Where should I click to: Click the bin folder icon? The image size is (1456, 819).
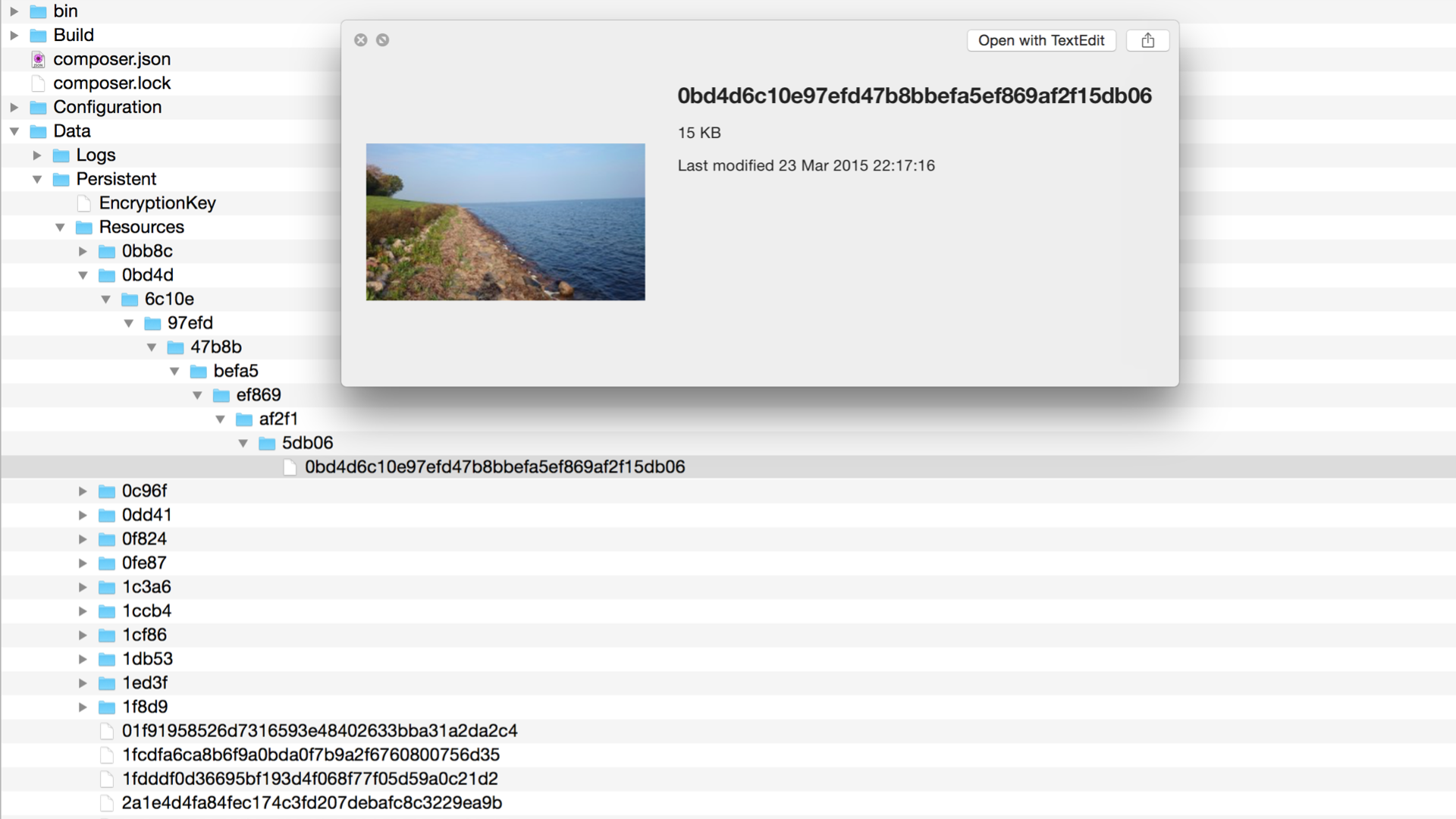click(x=39, y=11)
